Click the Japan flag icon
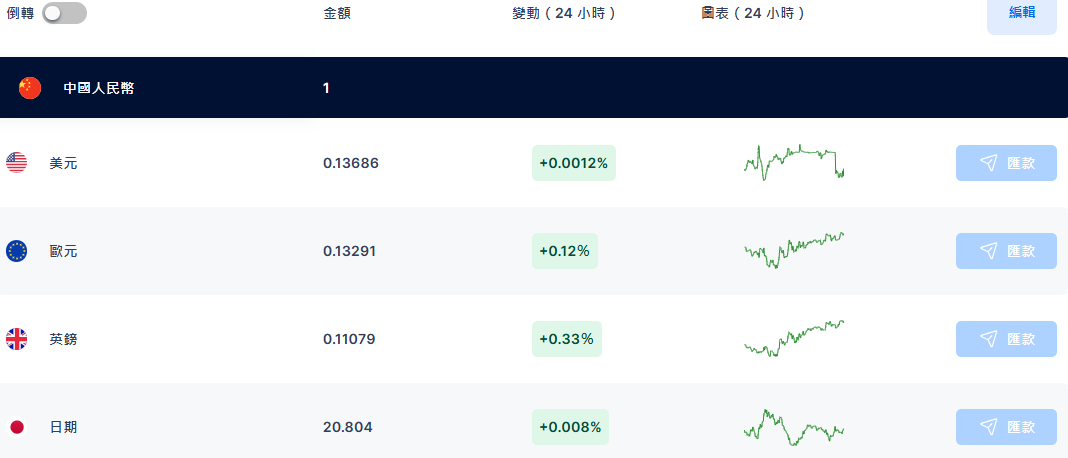Screen dimensions: 1068x458 point(16,427)
